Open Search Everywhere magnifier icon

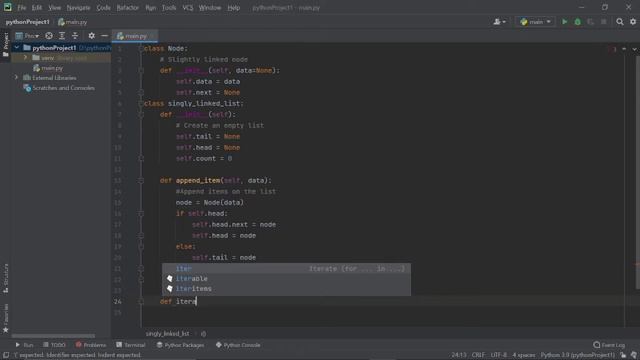[x=620, y=22]
